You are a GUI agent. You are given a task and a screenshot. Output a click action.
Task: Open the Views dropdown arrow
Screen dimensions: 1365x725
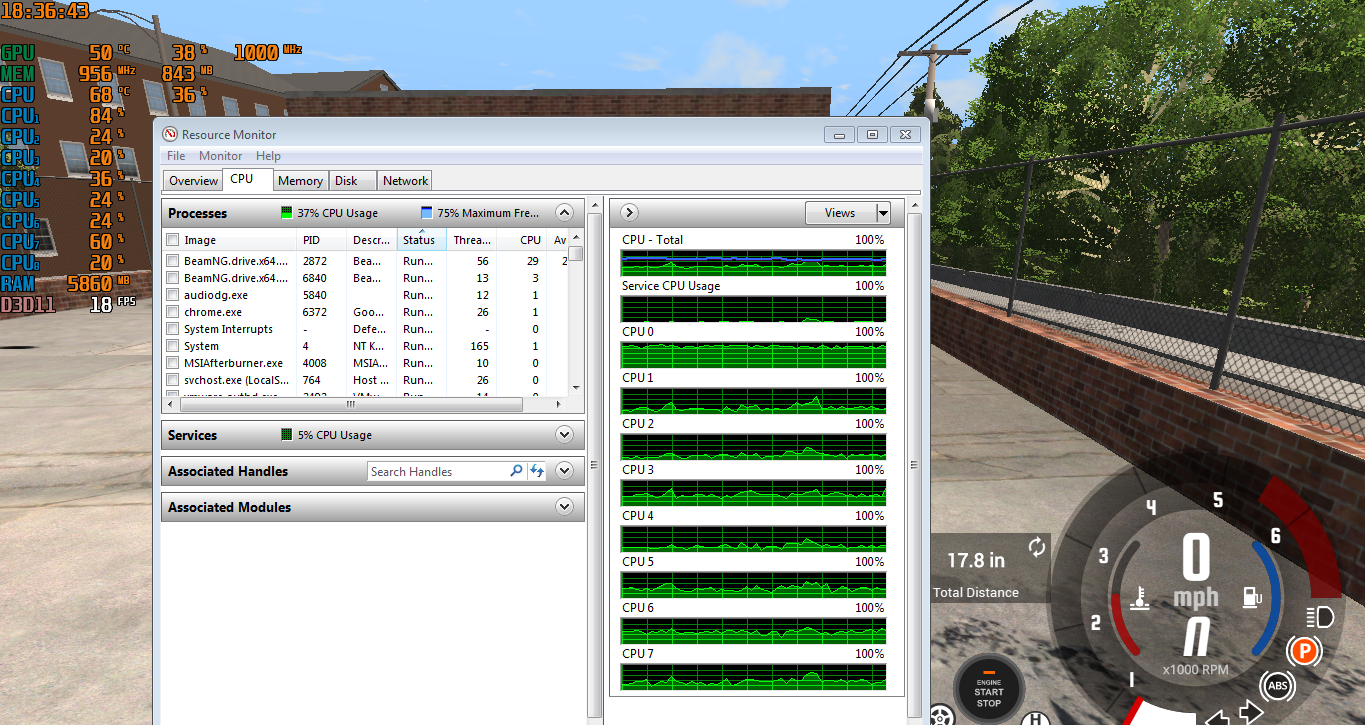[x=883, y=213]
